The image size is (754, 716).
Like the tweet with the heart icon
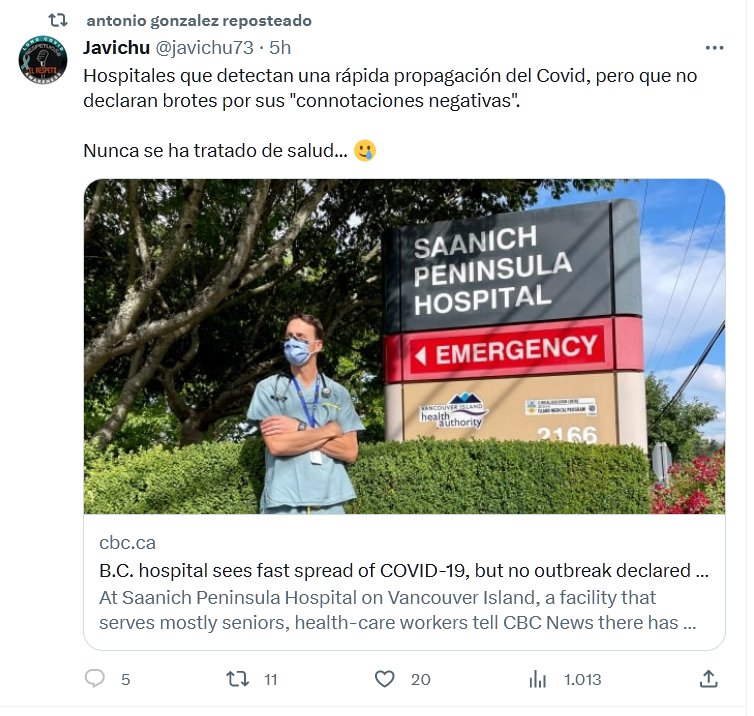click(385, 679)
